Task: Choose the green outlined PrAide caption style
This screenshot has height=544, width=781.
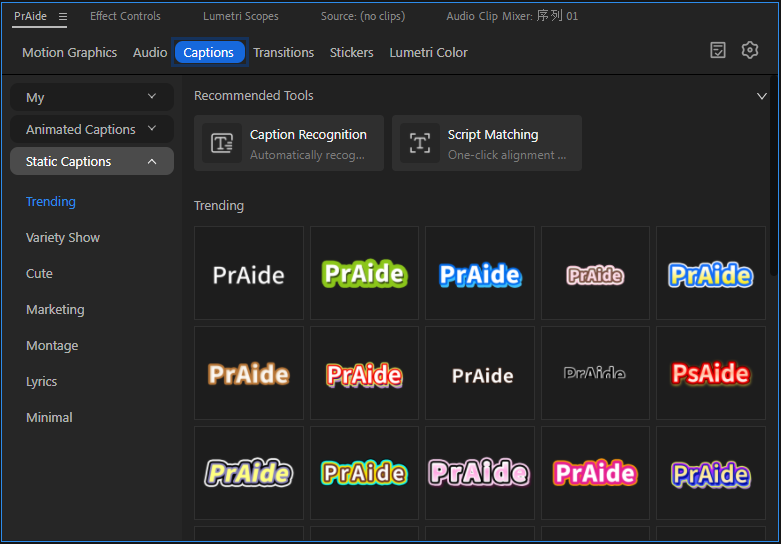Action: [364, 273]
